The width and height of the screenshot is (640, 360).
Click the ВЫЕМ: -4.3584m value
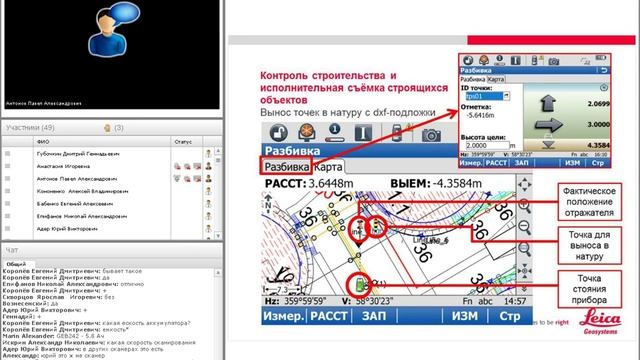[x=436, y=184]
